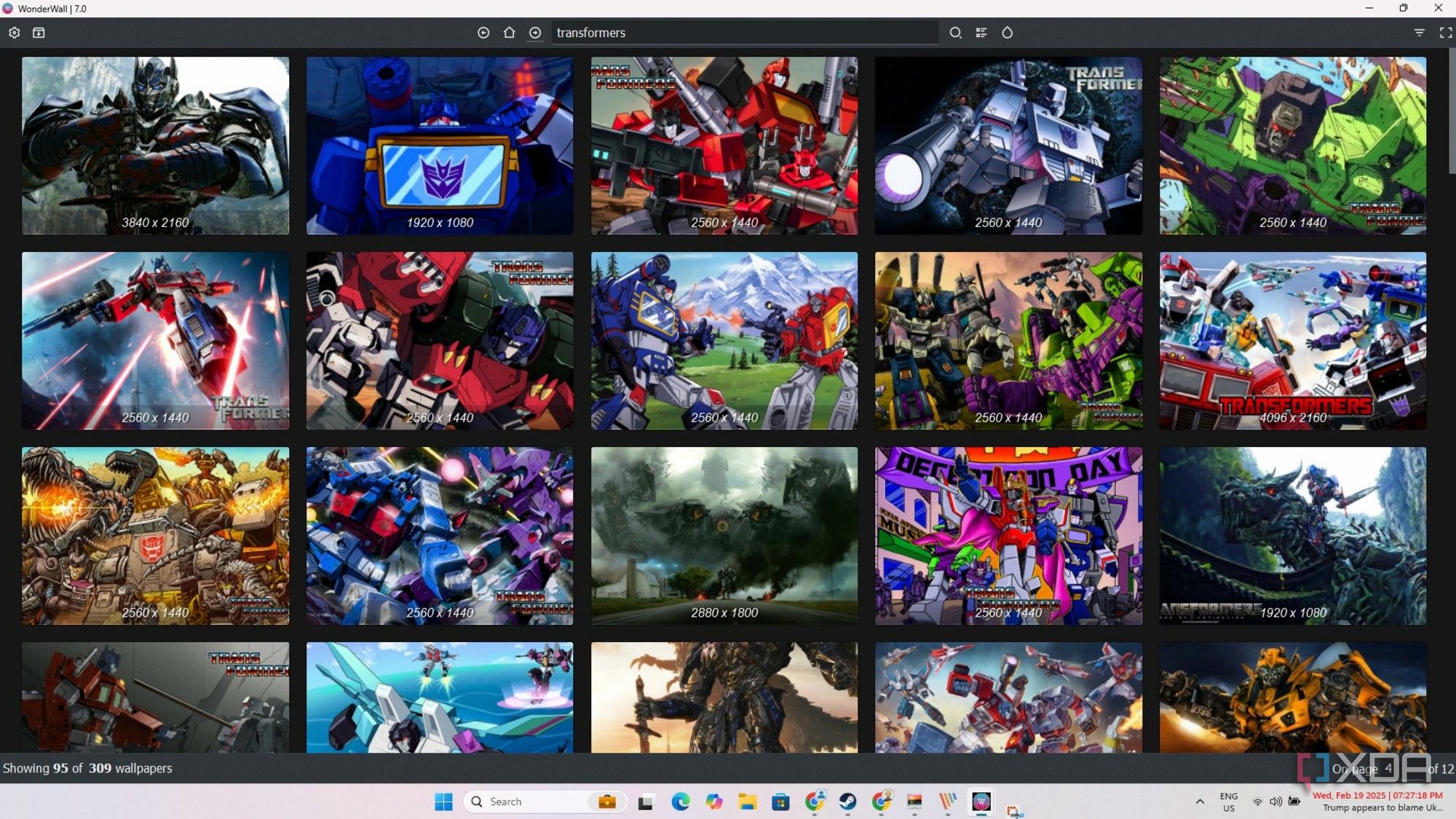Image resolution: width=1456 pixels, height=819 pixels.
Task: Open the Windows Start menu
Action: 443,802
